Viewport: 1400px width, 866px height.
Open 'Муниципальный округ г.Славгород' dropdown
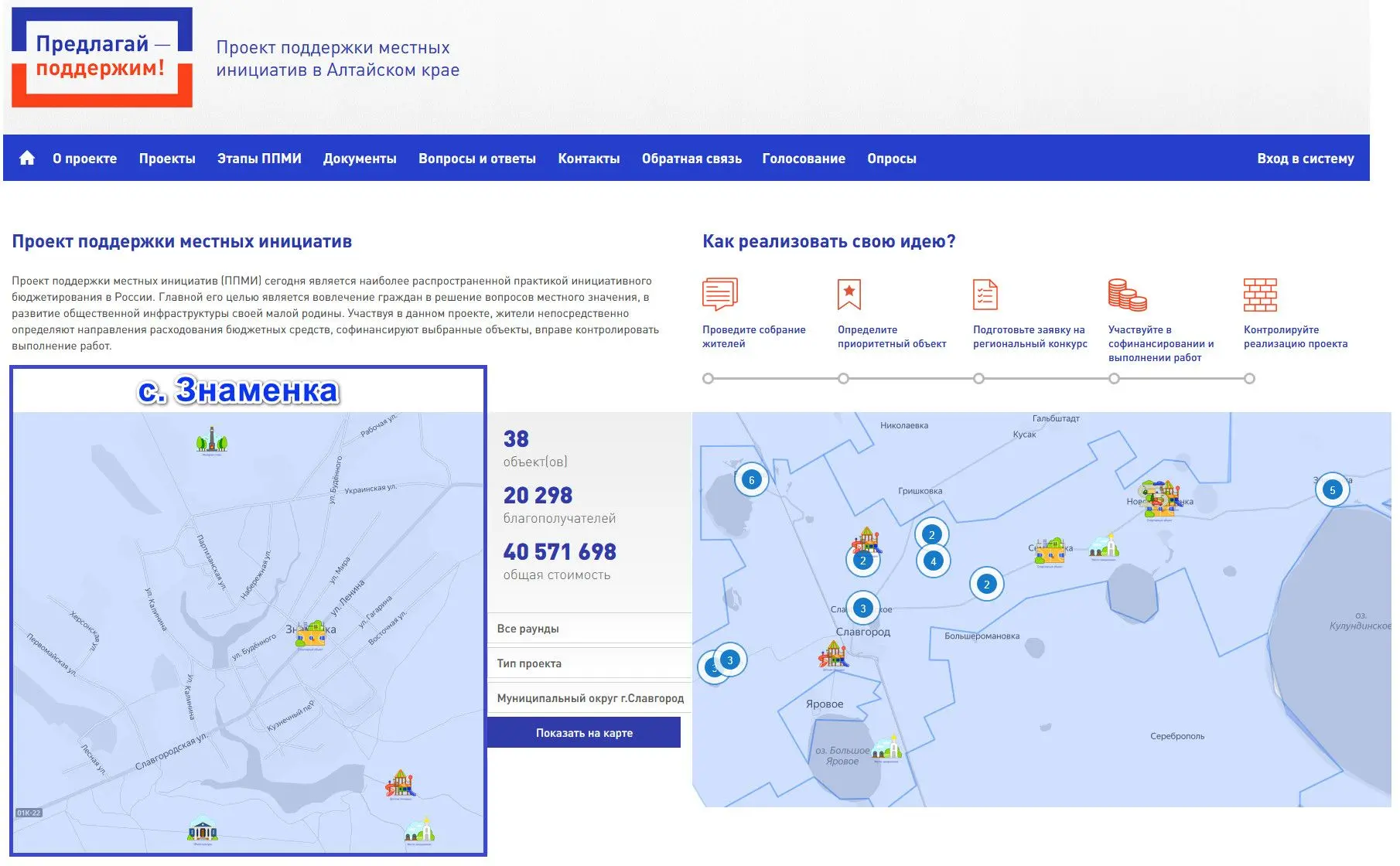pos(589,698)
